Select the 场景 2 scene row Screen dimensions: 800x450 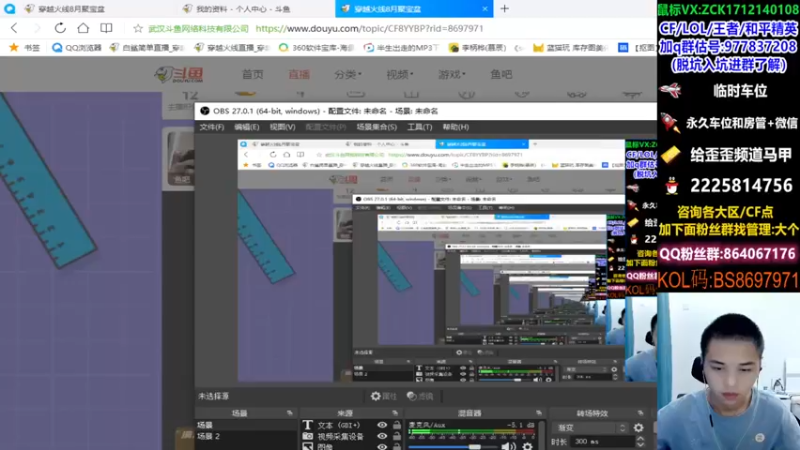[246, 436]
